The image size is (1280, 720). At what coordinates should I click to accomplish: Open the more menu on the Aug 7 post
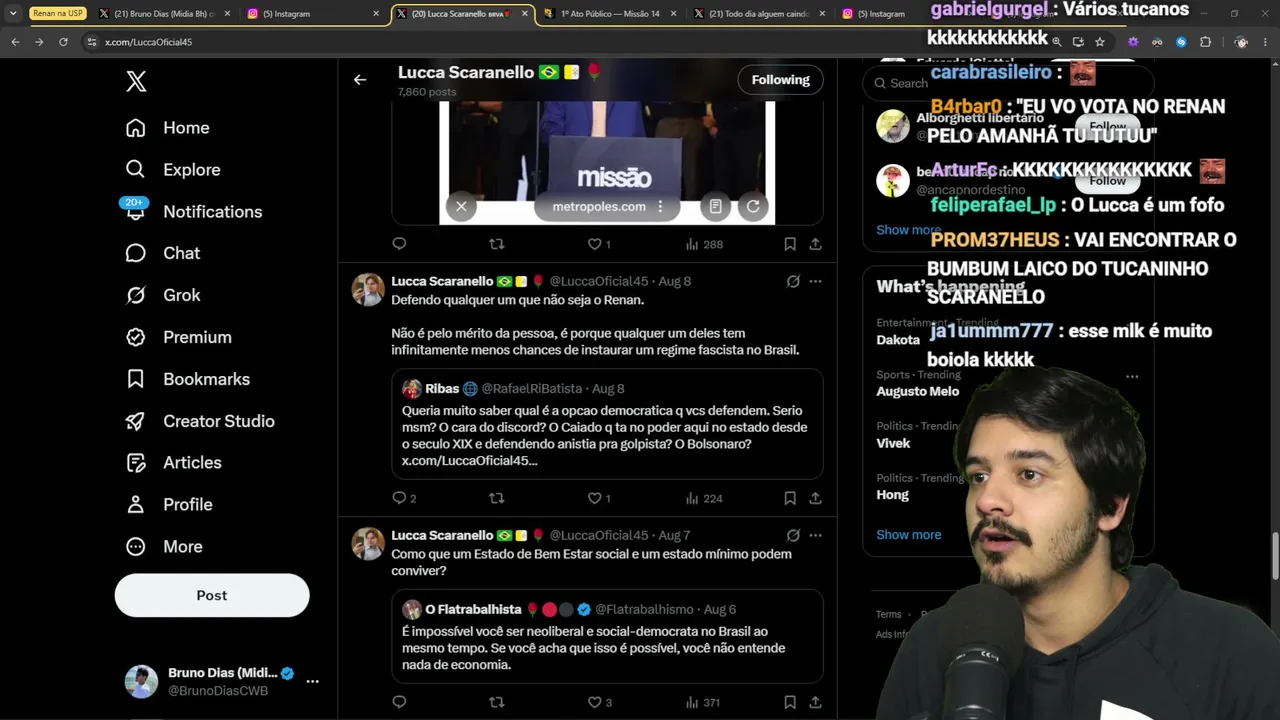816,536
